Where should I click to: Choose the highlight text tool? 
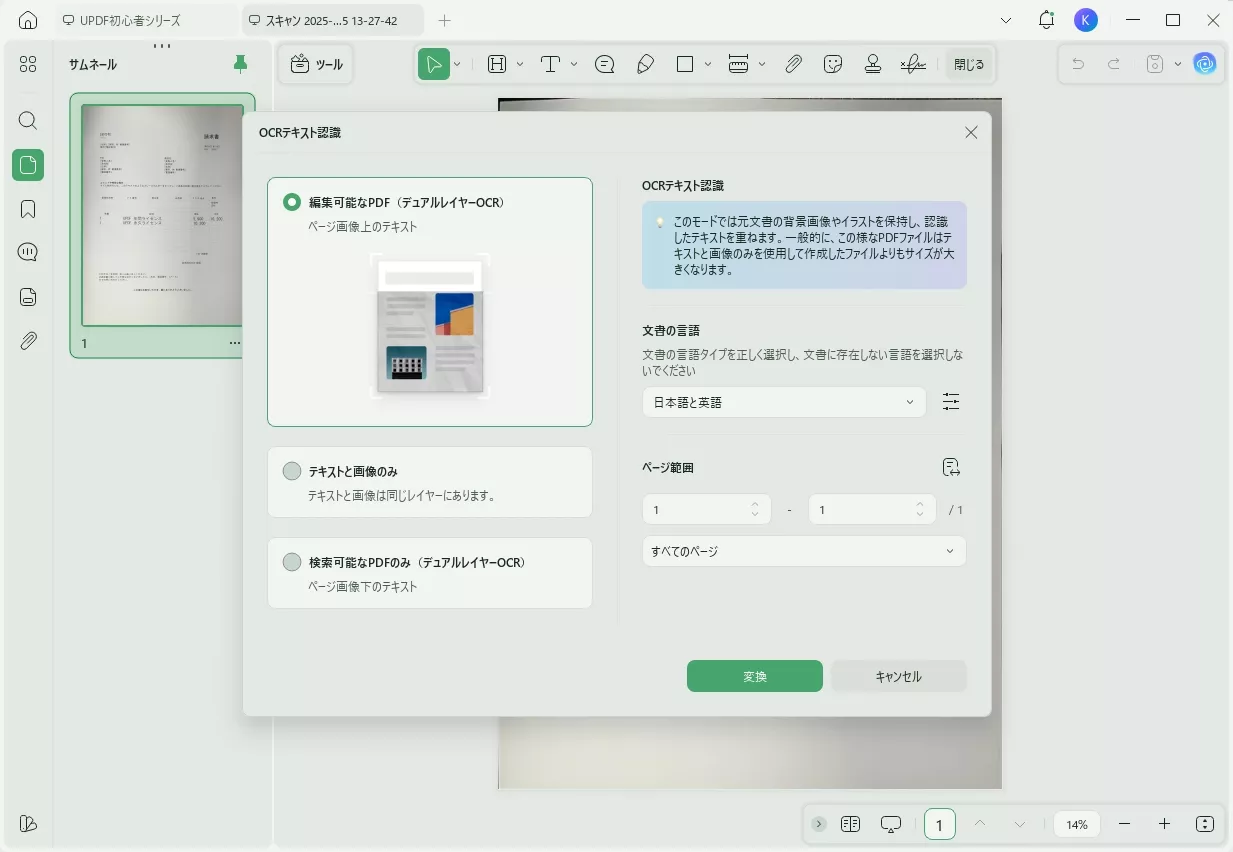[x=497, y=64]
